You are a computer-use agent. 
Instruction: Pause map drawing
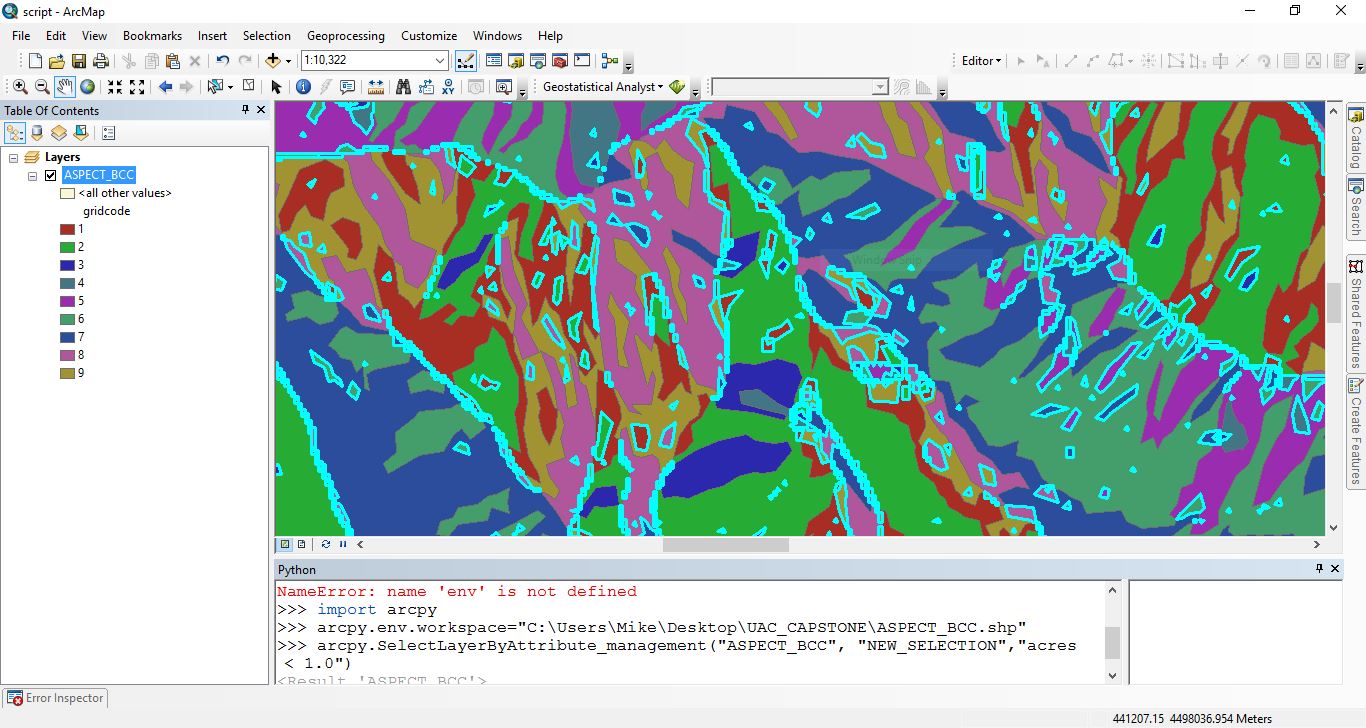click(x=343, y=544)
